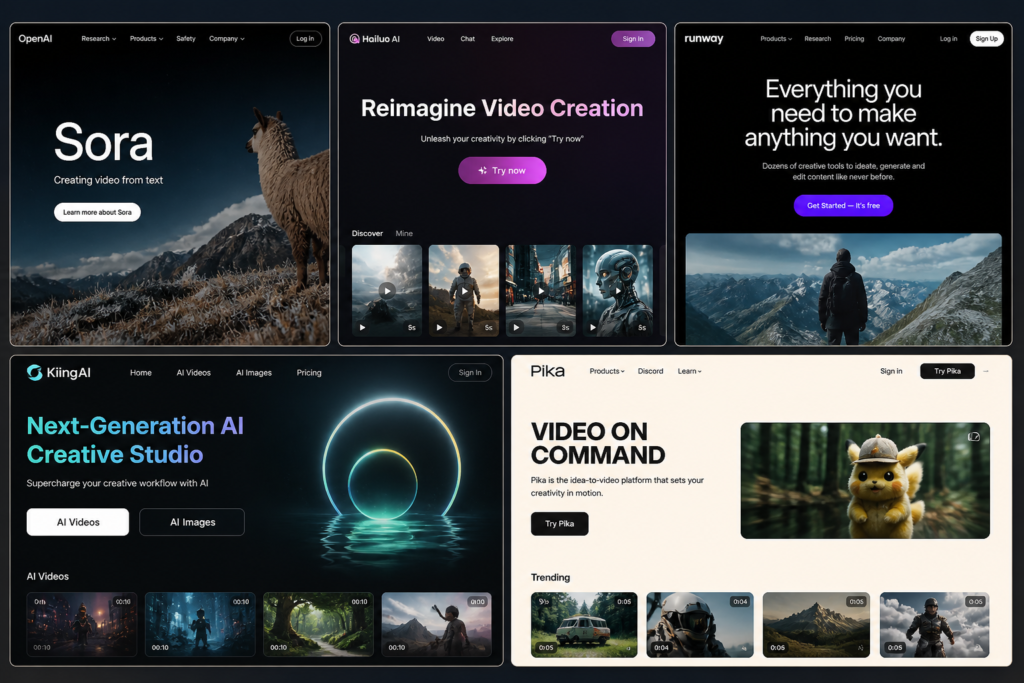Click the Try now button on Hailuo AI
Screen dimensions: 1024x683
pos(502,170)
